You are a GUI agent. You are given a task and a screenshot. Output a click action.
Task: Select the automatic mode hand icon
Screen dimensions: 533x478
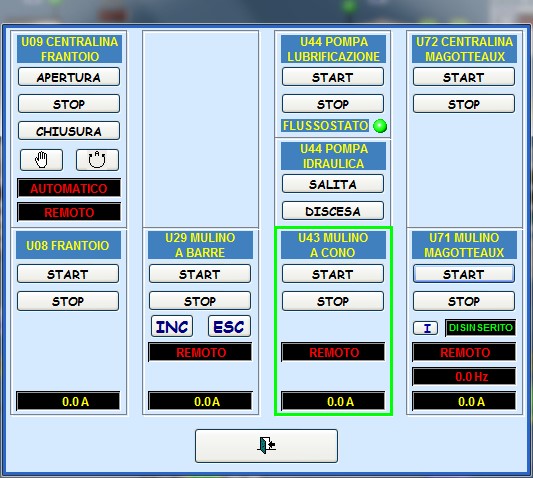(x=97, y=160)
